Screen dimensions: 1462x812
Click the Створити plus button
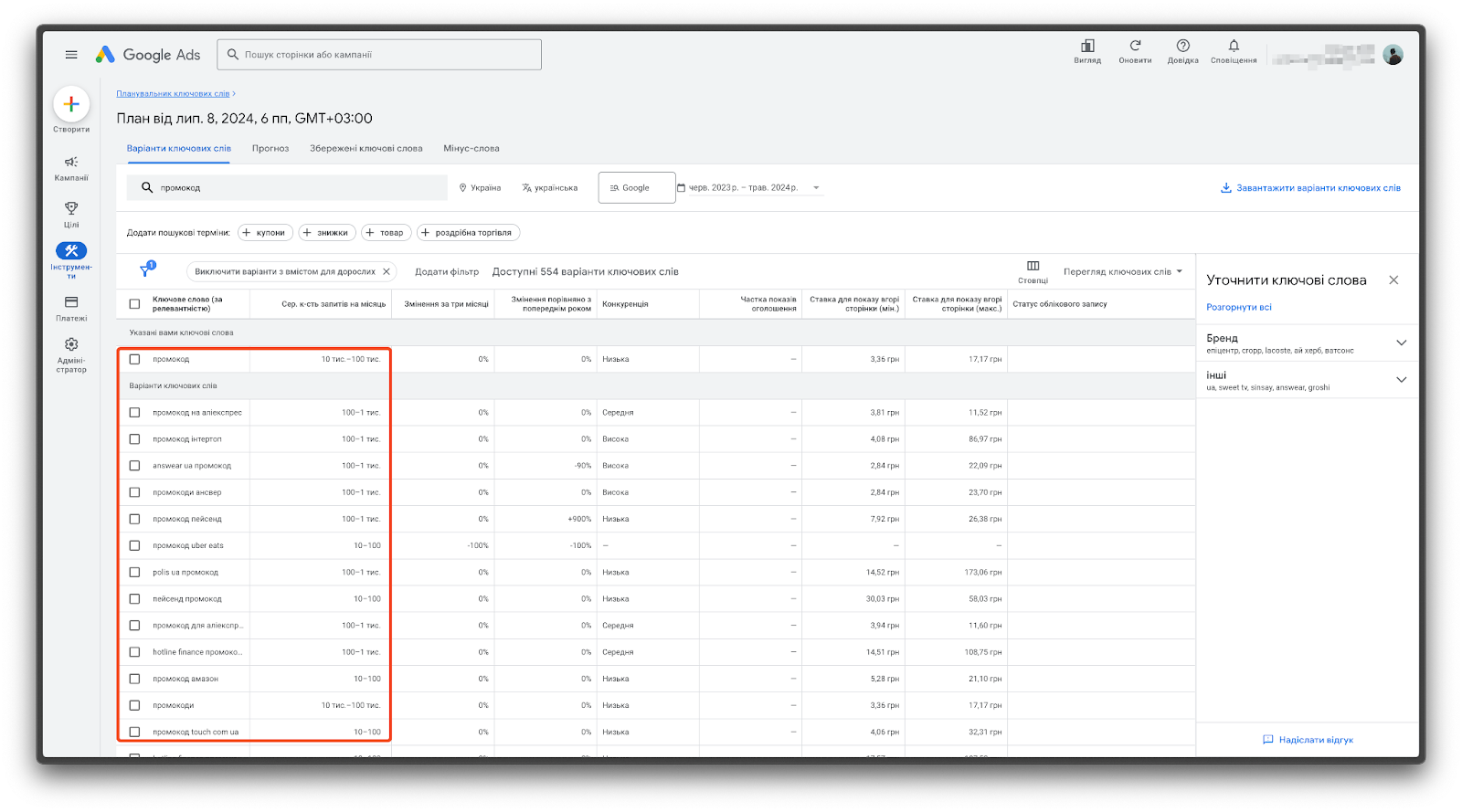click(71, 105)
